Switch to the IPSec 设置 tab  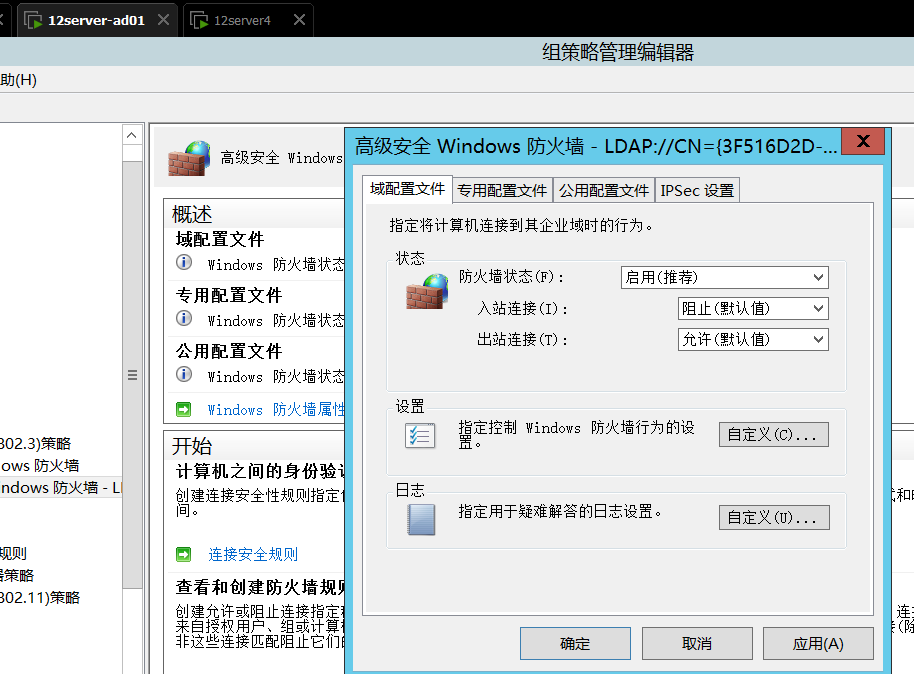[x=697, y=189]
